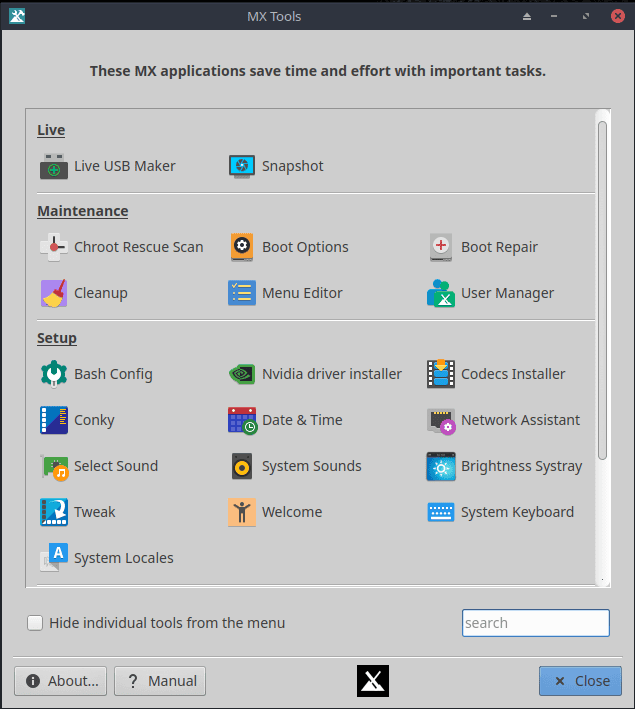Viewport: 635px width, 709px height.
Task: Click the MX Tools title bar app icon
Action: click(x=17, y=16)
